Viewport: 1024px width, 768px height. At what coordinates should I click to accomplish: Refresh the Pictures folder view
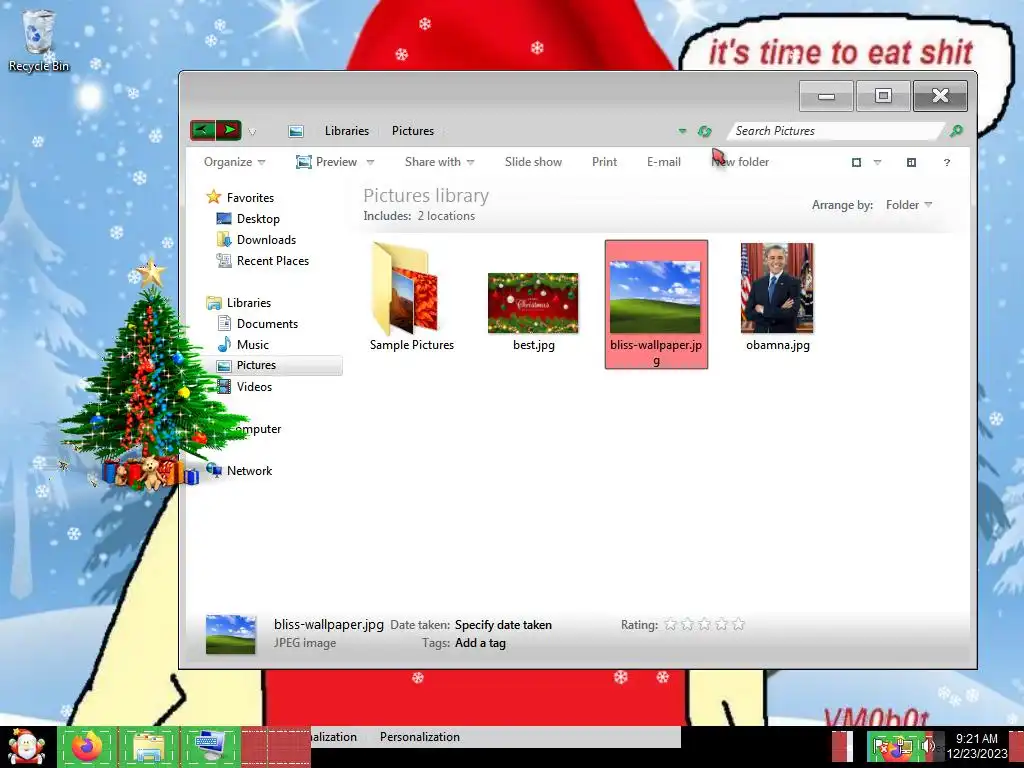click(x=704, y=131)
